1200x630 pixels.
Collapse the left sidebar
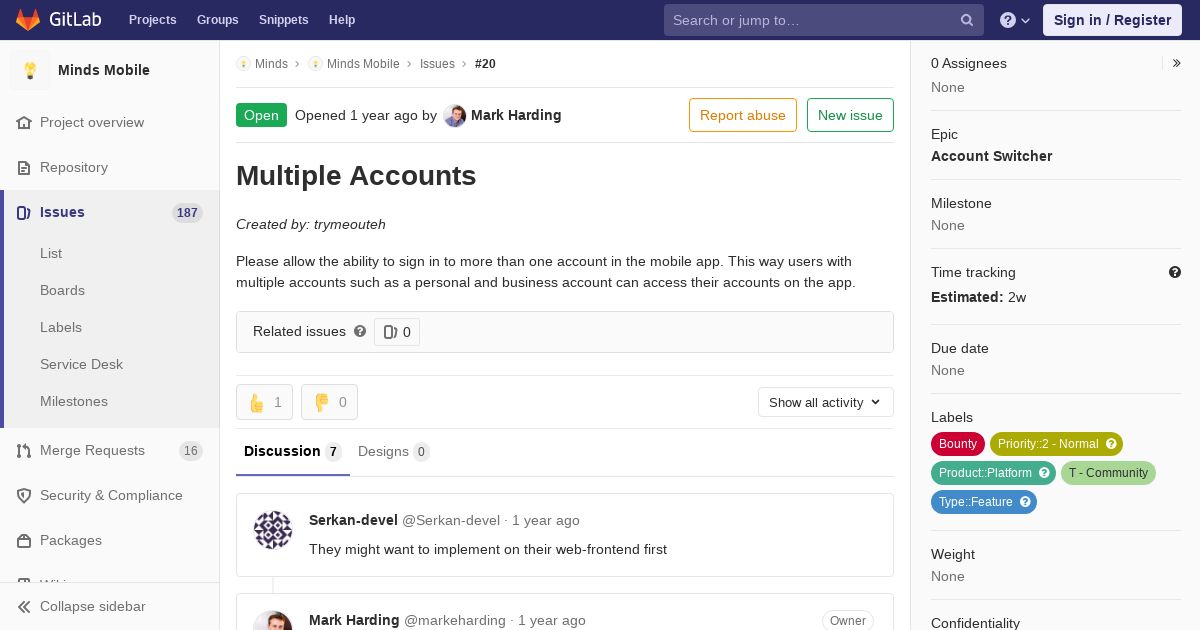tap(82, 606)
